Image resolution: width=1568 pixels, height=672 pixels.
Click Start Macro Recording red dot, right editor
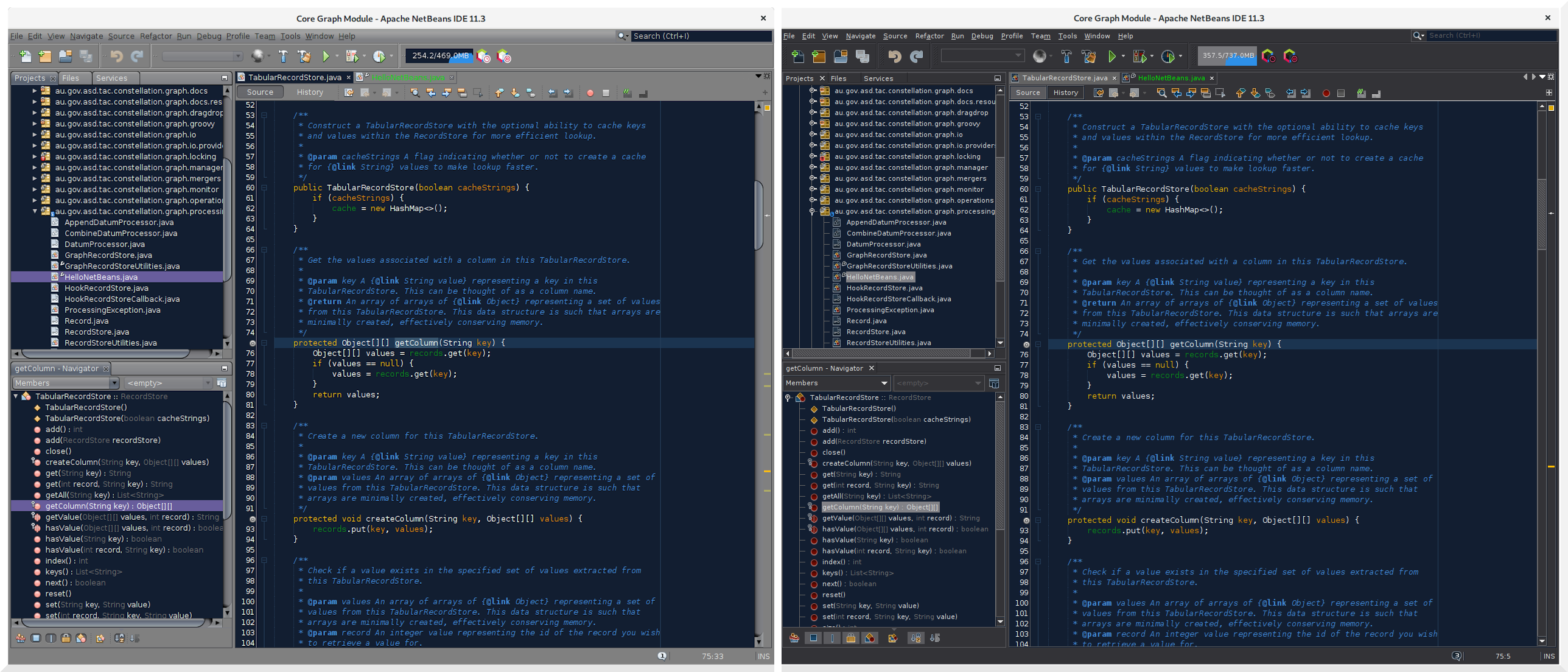pos(1326,93)
